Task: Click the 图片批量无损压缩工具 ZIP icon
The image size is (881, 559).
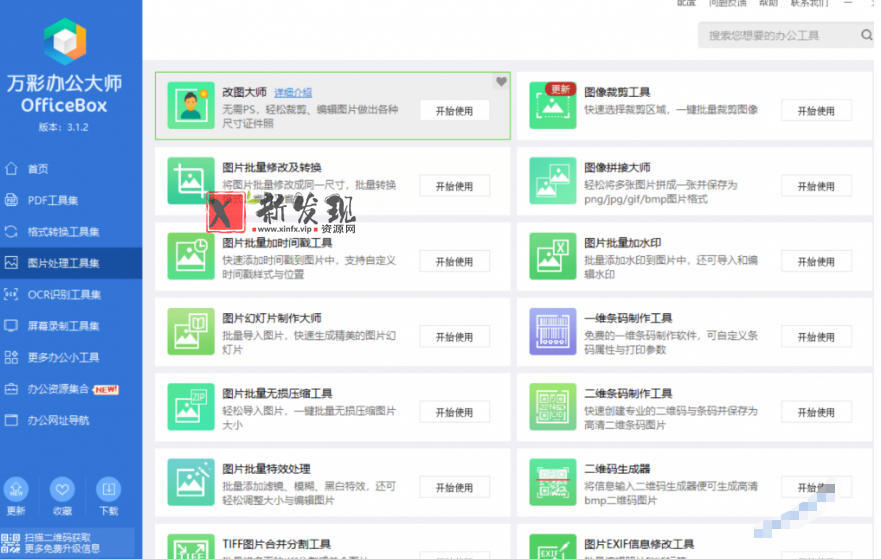Action: click(x=190, y=407)
